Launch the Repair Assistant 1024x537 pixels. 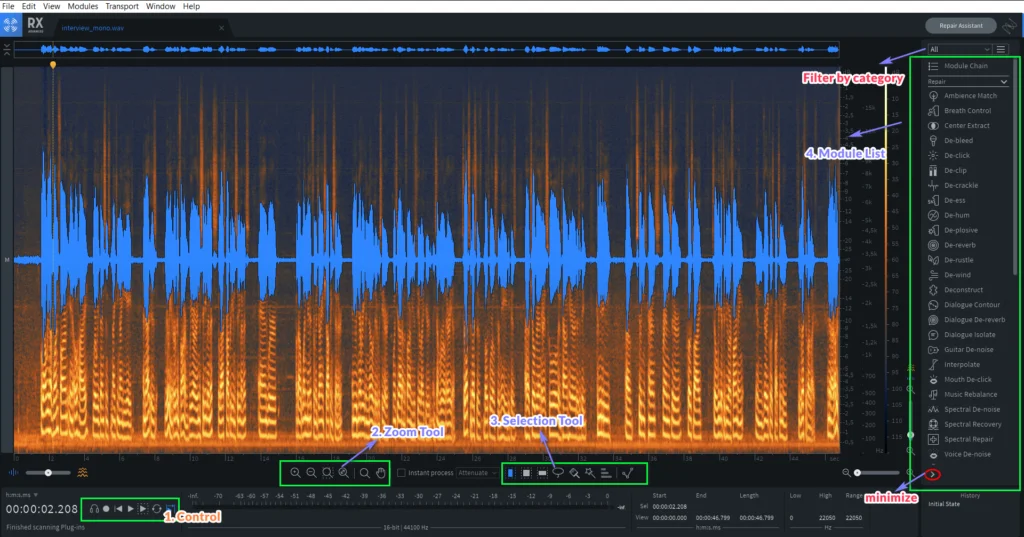point(961,25)
